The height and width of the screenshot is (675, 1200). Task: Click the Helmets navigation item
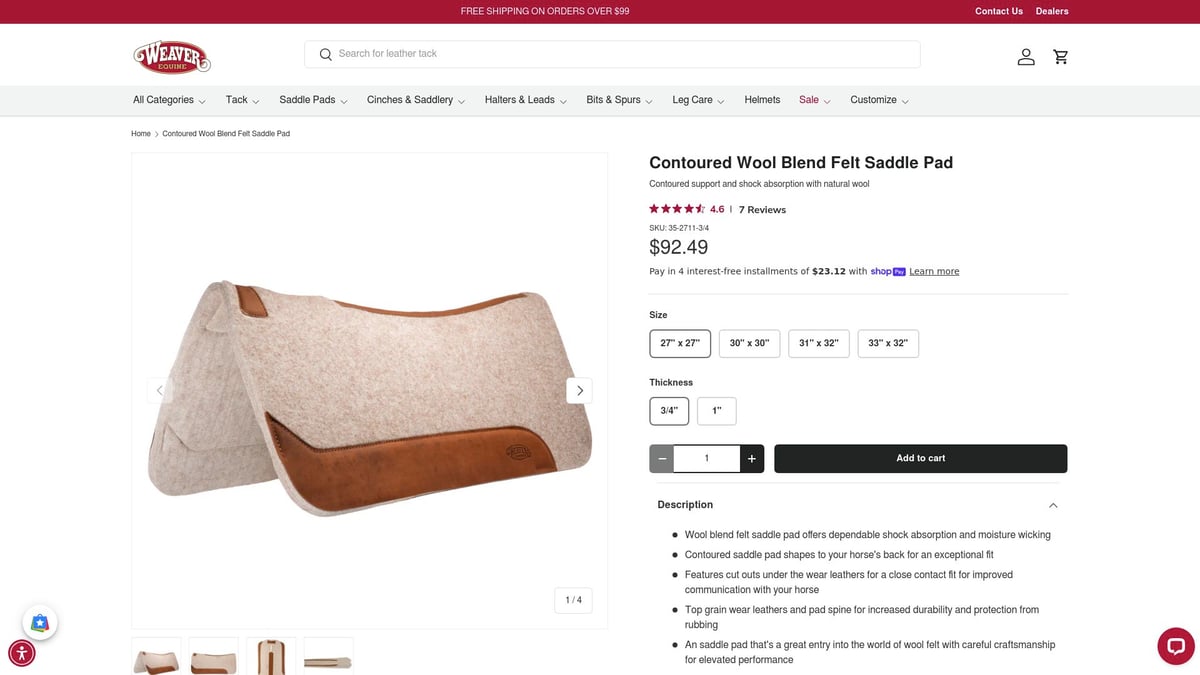tap(762, 100)
